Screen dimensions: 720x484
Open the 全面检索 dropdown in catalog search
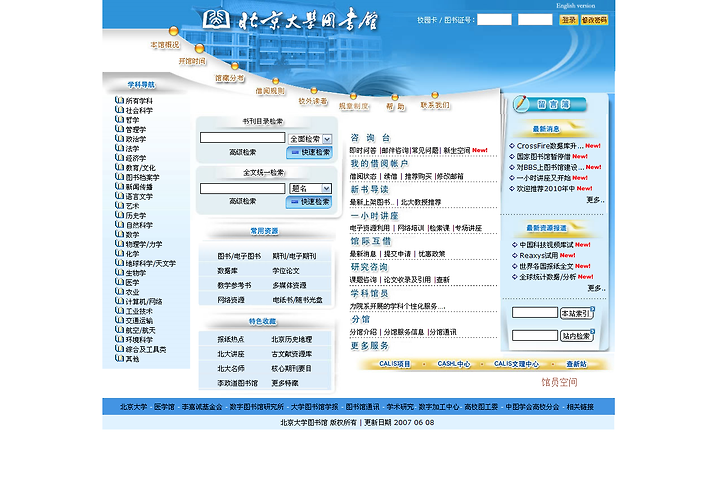coord(310,139)
